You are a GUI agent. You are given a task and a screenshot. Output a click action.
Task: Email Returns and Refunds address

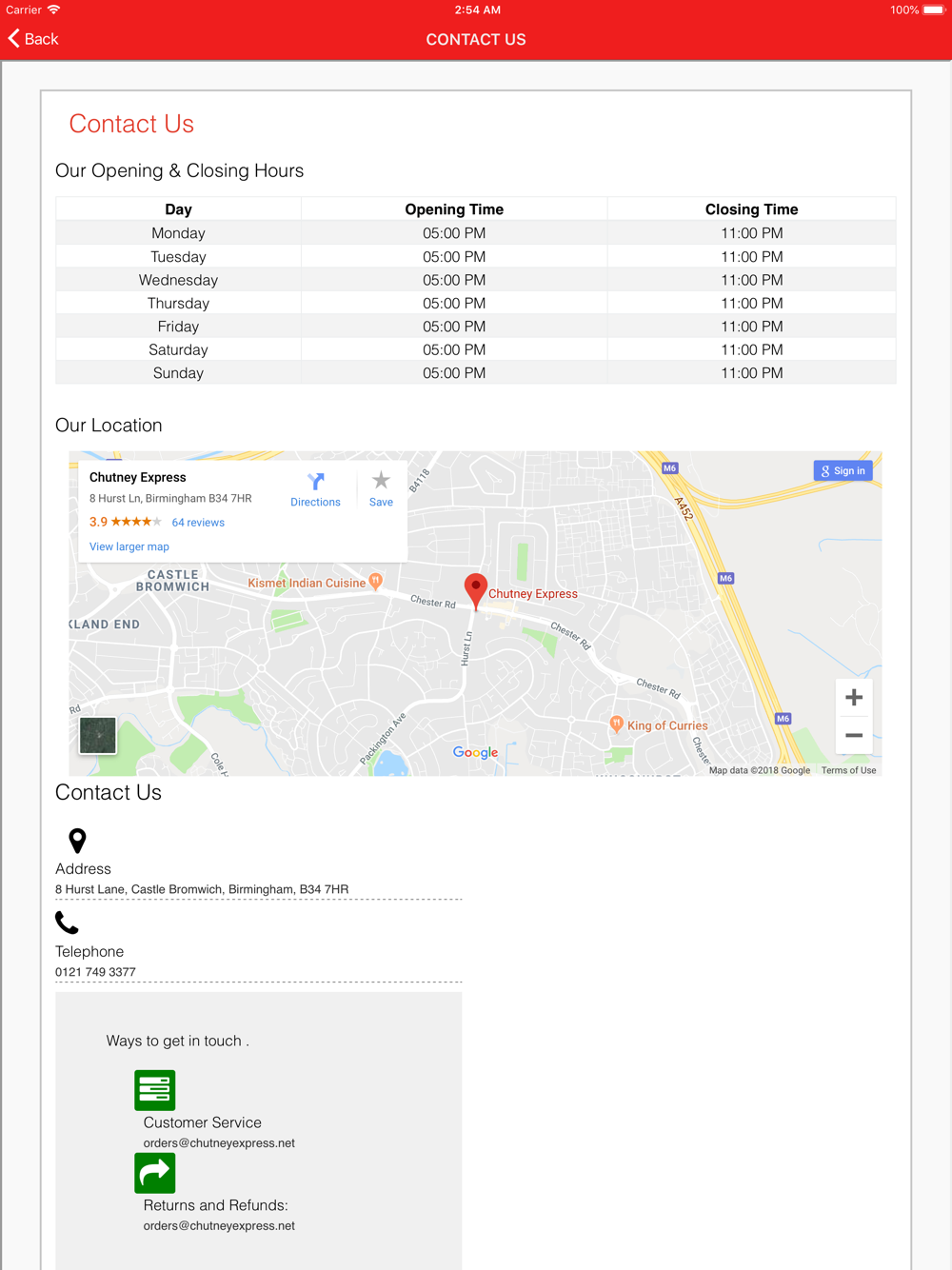[x=219, y=1226]
